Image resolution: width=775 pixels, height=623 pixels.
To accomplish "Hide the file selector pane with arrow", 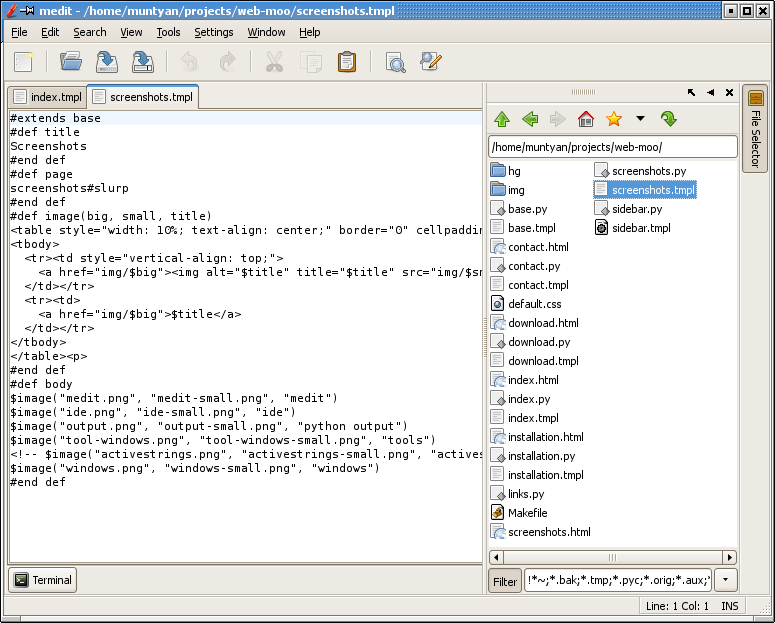I will 710,93.
